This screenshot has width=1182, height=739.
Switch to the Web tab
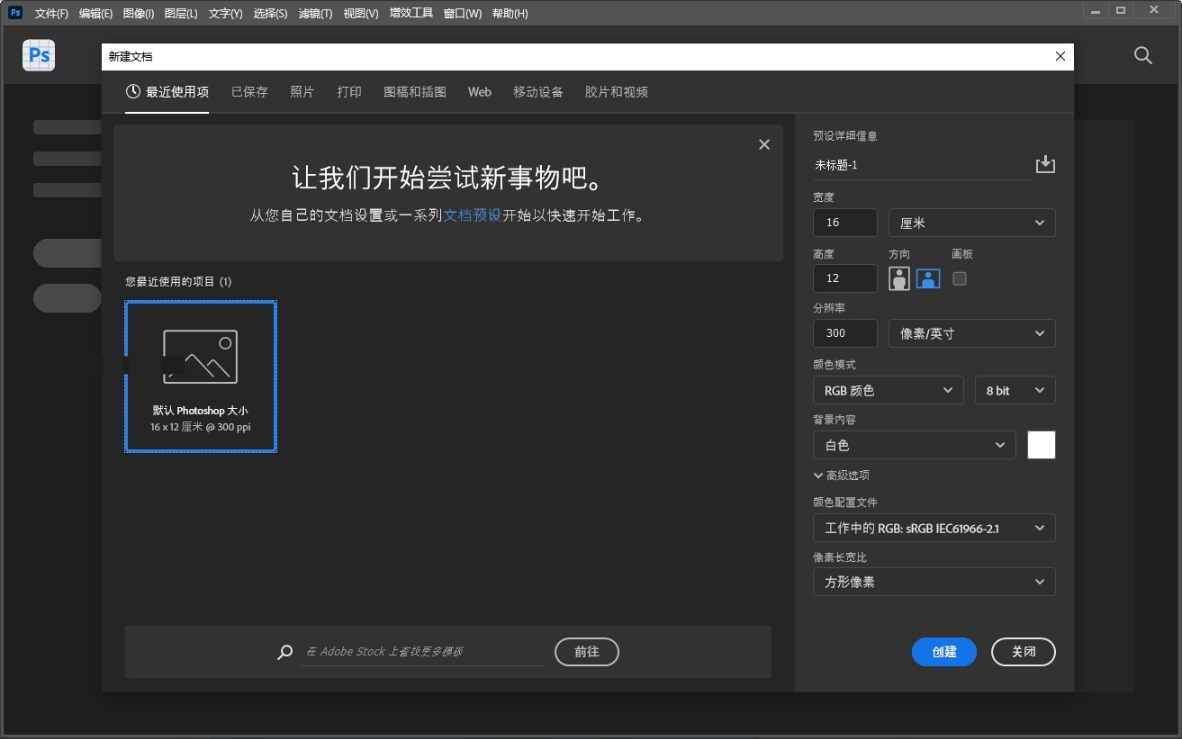tap(479, 91)
